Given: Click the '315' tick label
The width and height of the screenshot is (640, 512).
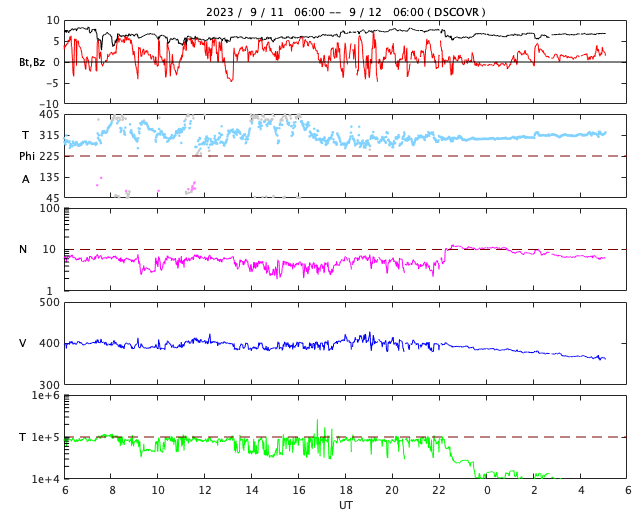Looking at the screenshot, I should click(49, 136).
